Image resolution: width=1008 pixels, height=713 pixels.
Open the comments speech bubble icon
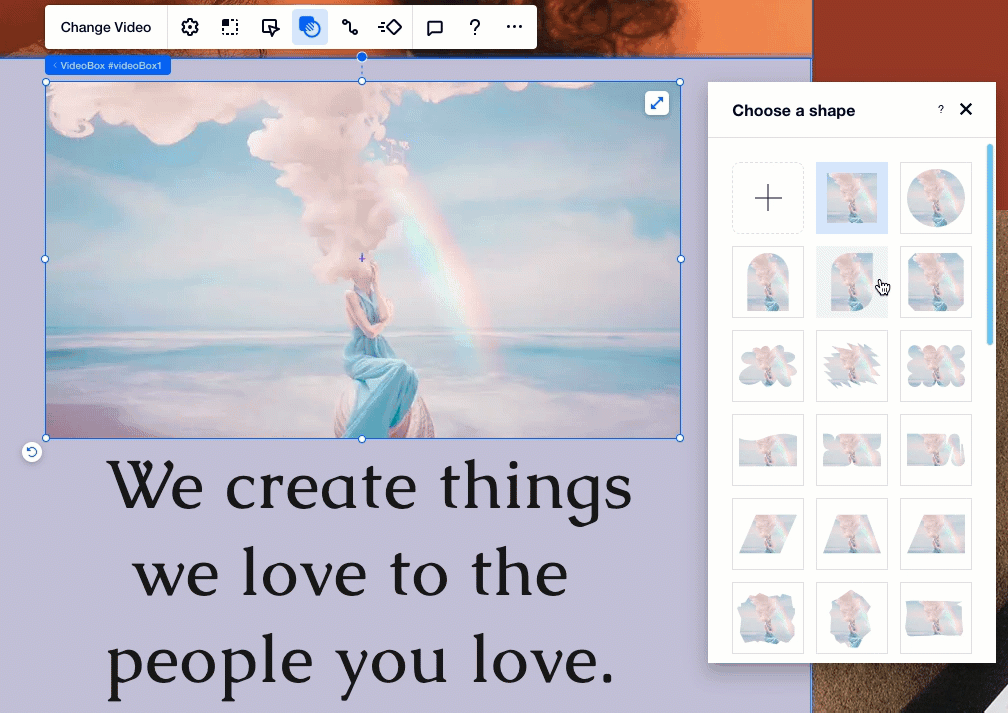click(435, 27)
